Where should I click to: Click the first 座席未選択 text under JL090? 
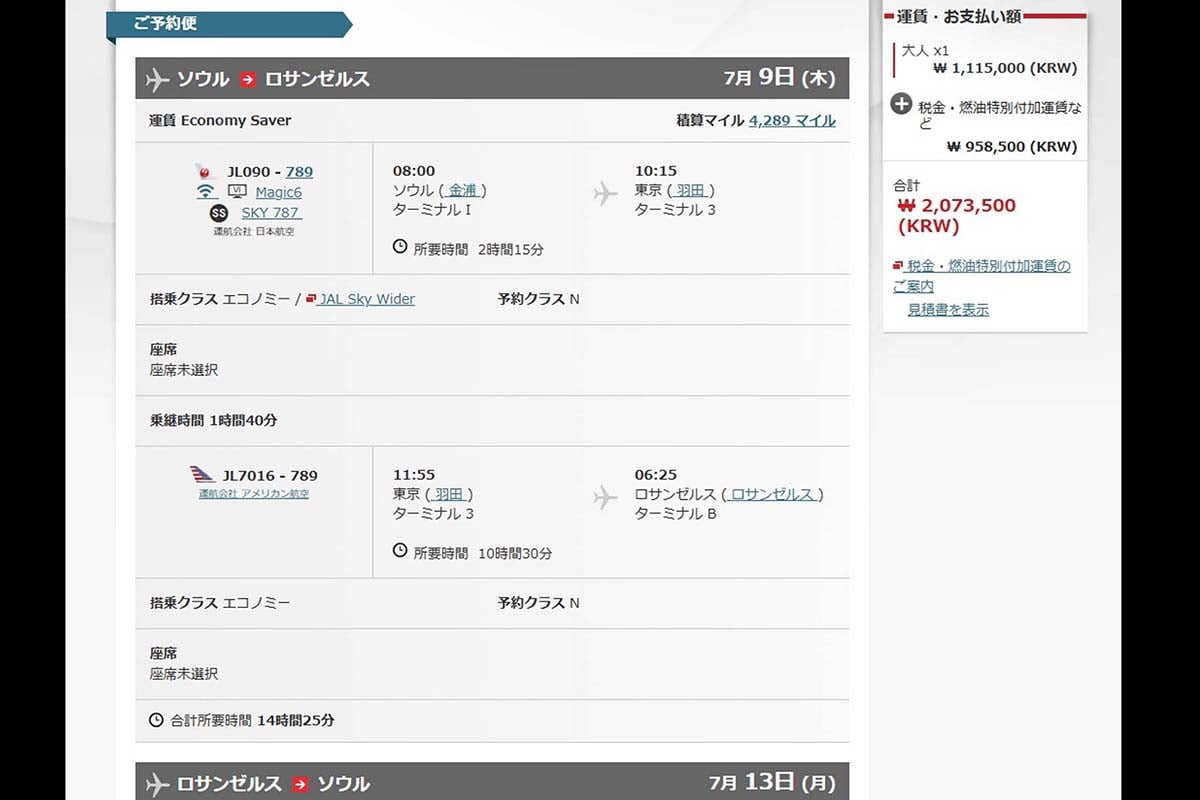[x=184, y=370]
